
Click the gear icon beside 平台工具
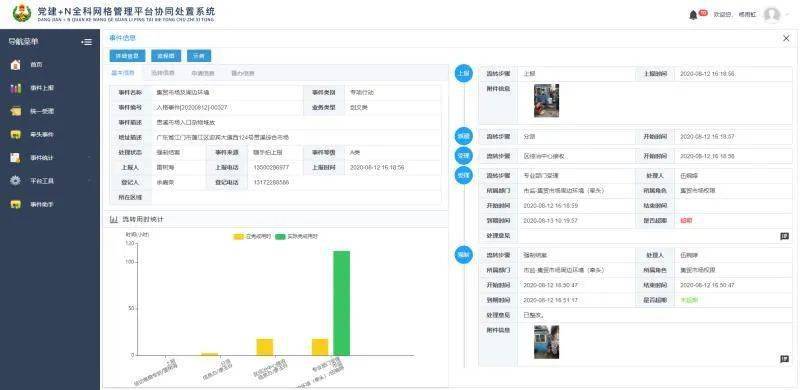16,181
